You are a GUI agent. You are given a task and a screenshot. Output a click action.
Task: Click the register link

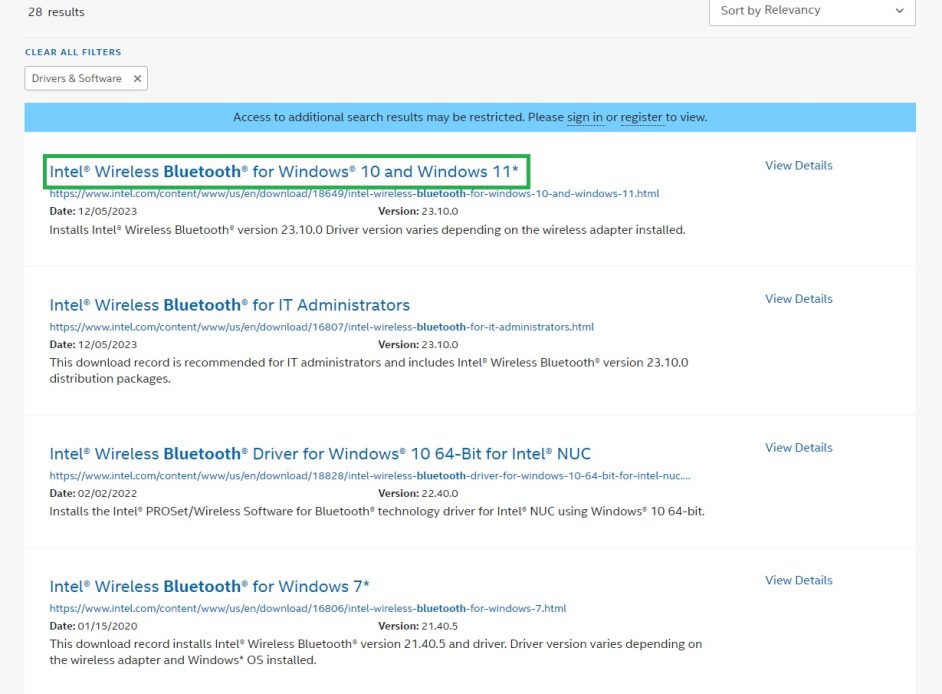pos(642,117)
